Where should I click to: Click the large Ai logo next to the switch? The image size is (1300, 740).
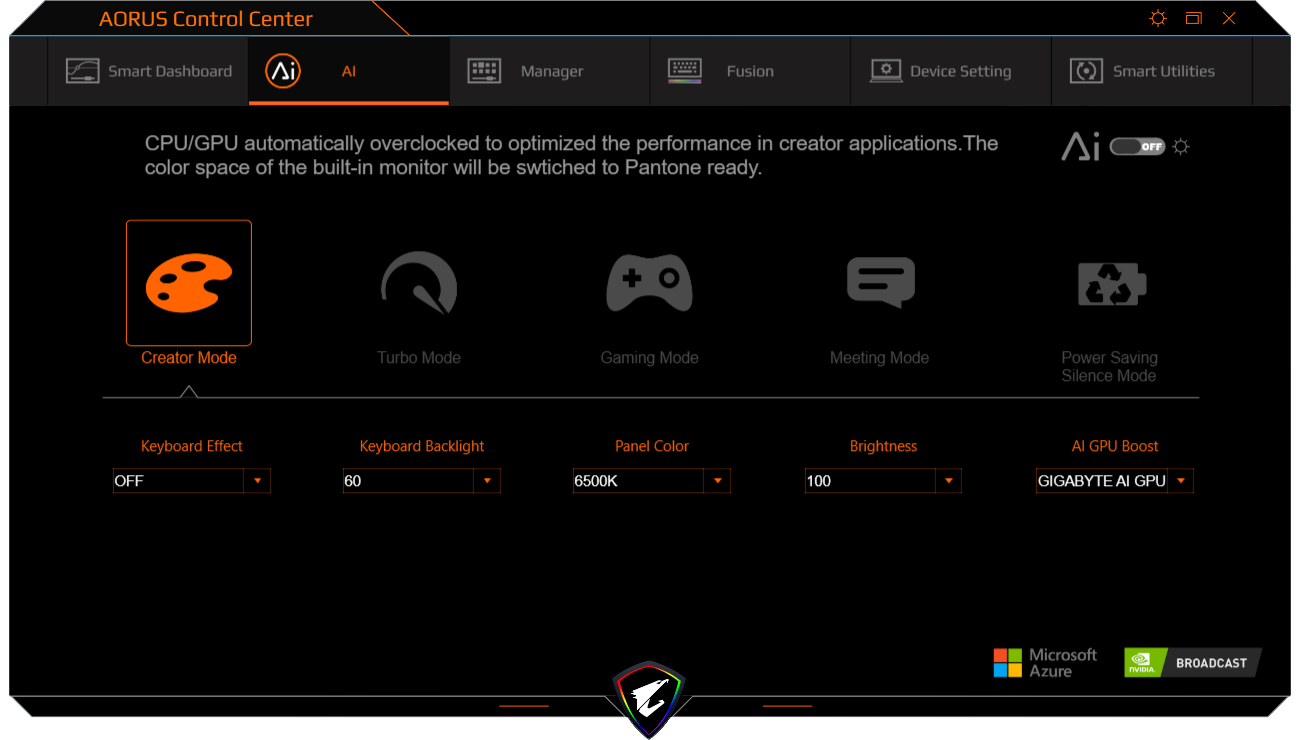point(1080,147)
